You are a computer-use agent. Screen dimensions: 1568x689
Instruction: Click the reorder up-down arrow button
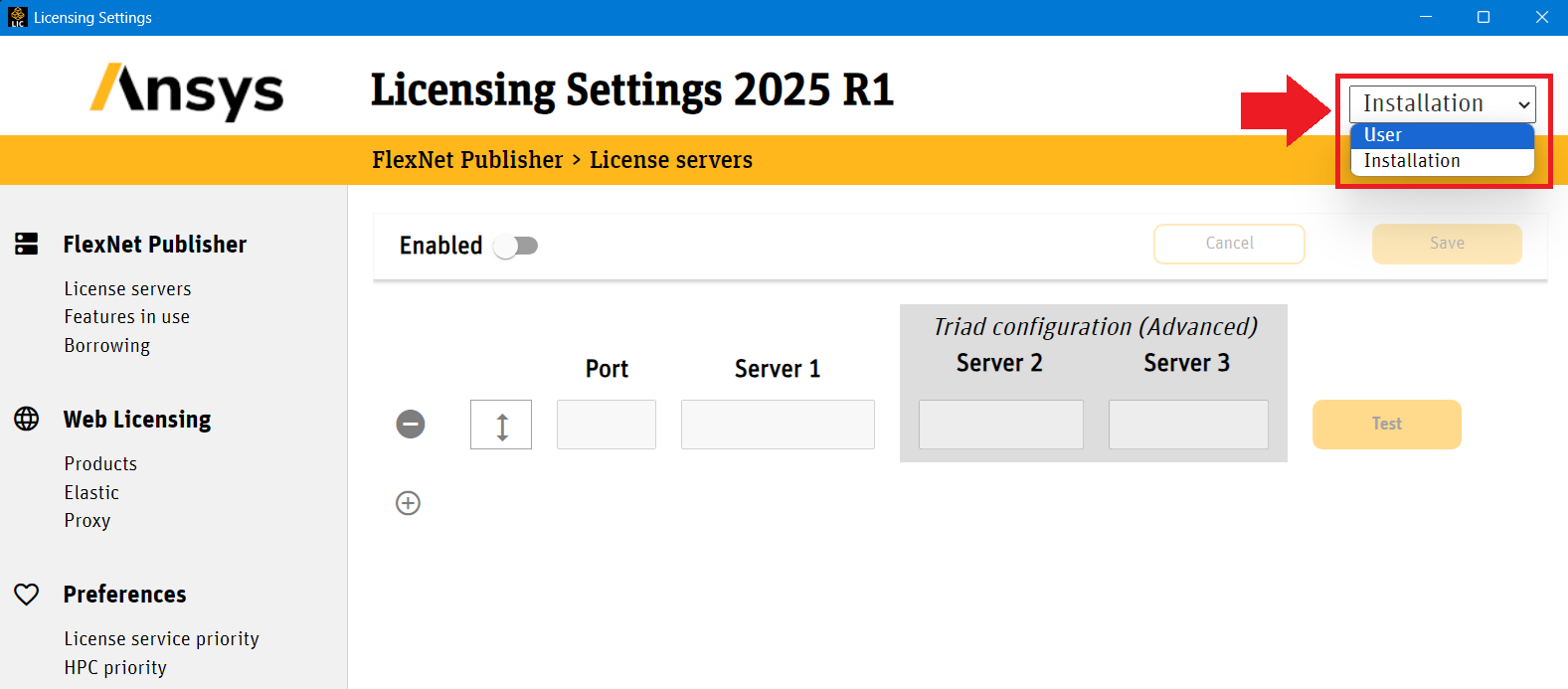[x=501, y=425]
